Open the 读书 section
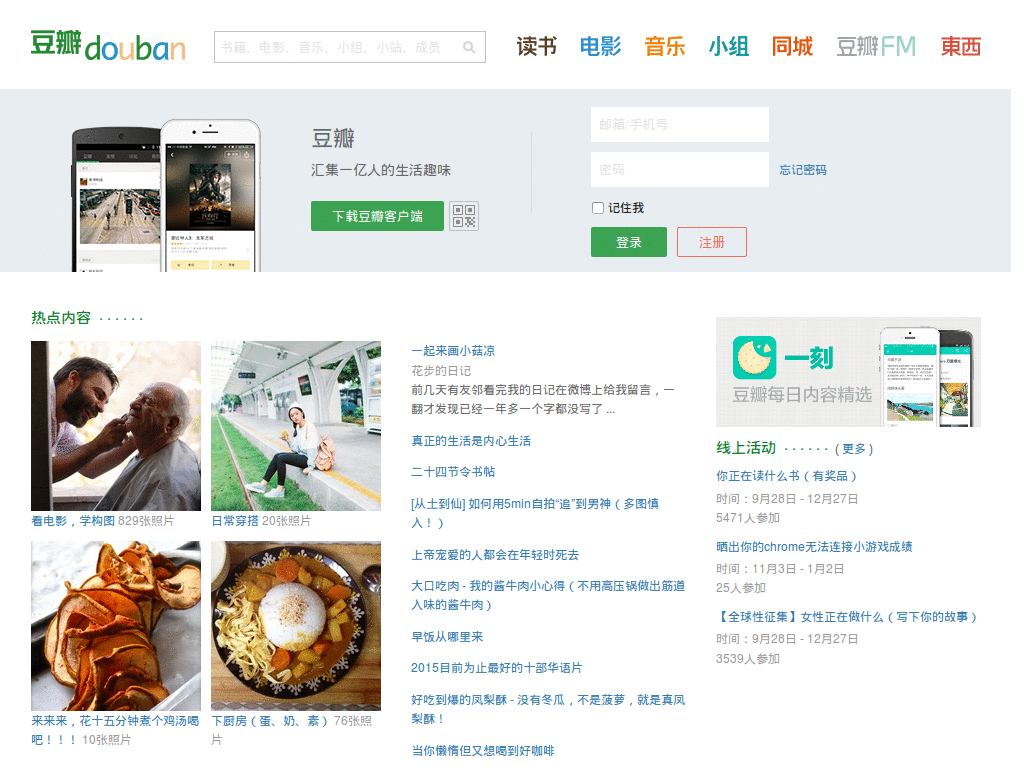 (536, 46)
